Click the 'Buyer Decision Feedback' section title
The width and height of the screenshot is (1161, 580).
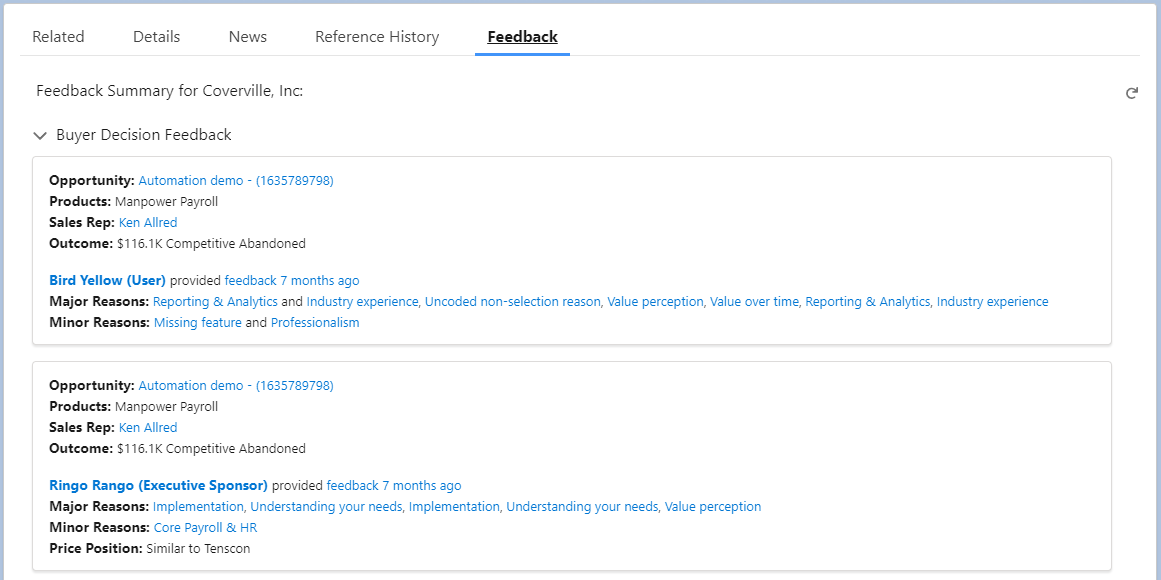144,135
